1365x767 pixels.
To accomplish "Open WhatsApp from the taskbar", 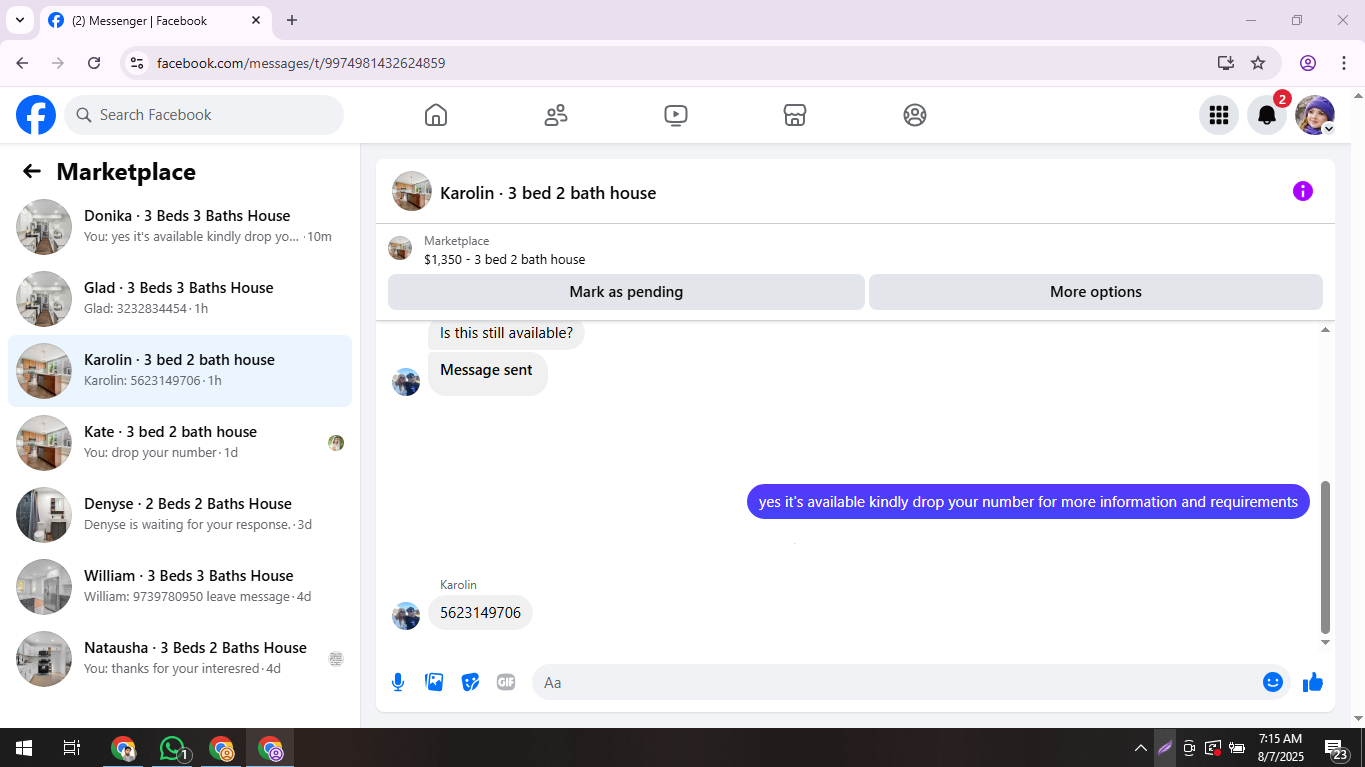I will click(173, 748).
